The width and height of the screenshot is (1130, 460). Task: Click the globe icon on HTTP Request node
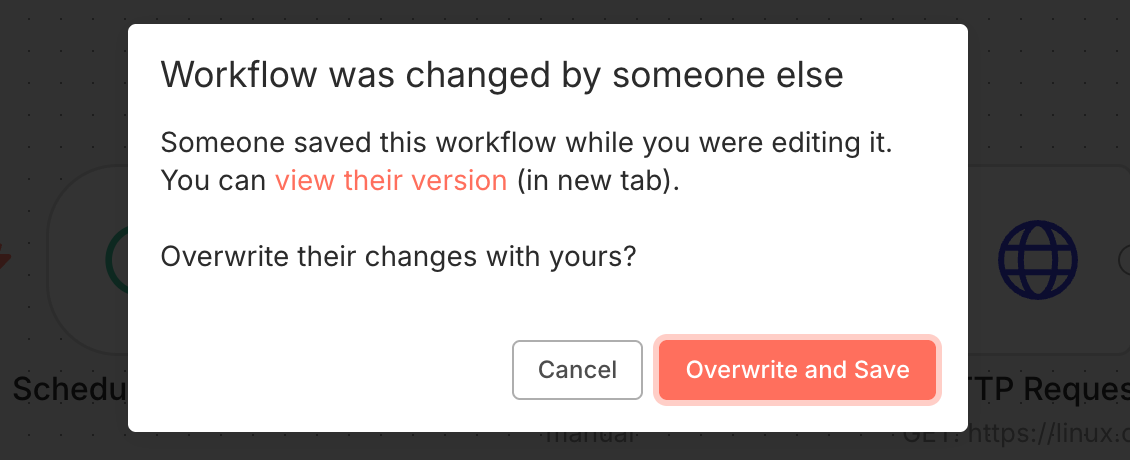pyautogui.click(x=1038, y=260)
